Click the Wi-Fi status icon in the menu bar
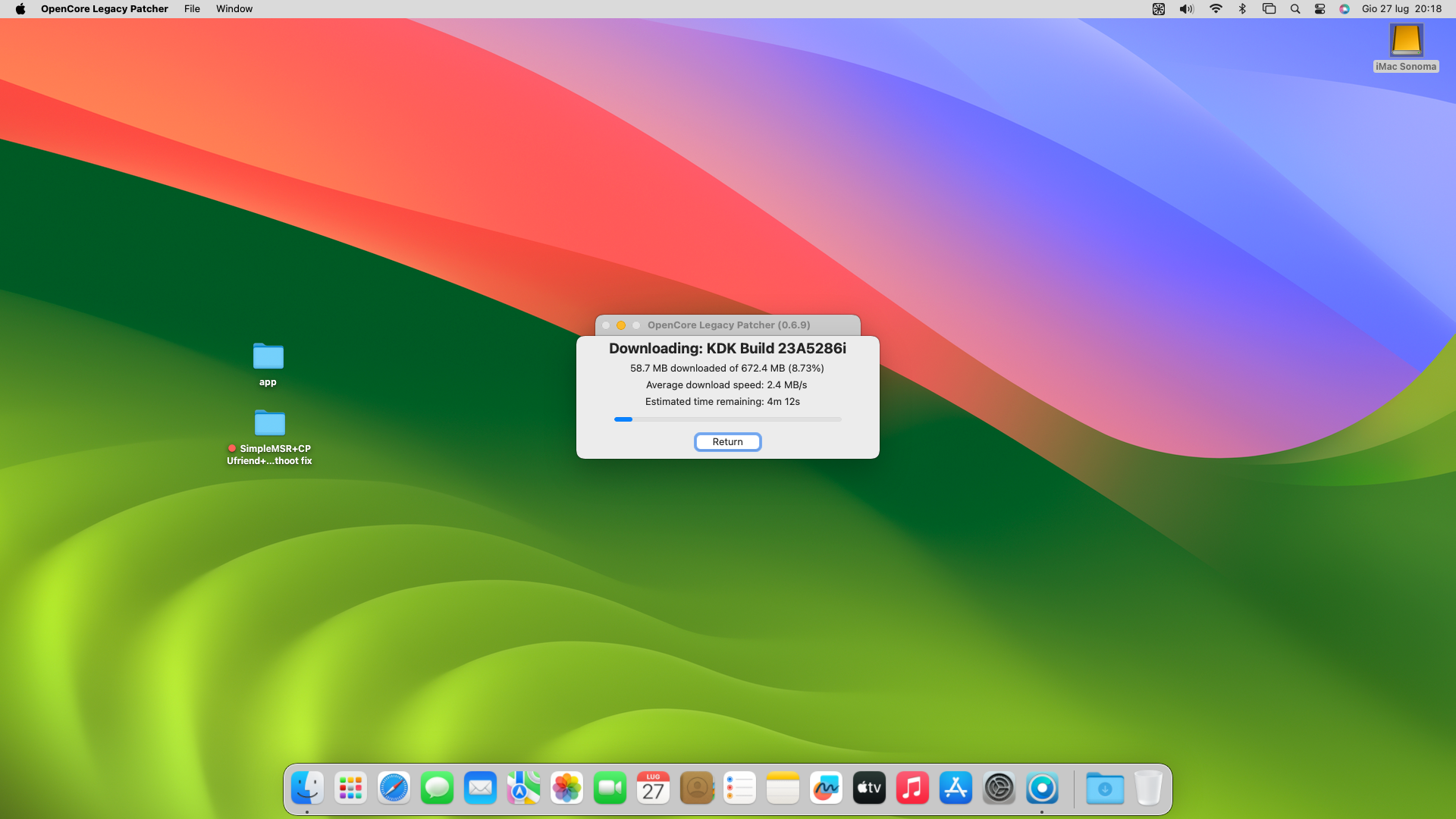The width and height of the screenshot is (1456, 819). 1216,9
